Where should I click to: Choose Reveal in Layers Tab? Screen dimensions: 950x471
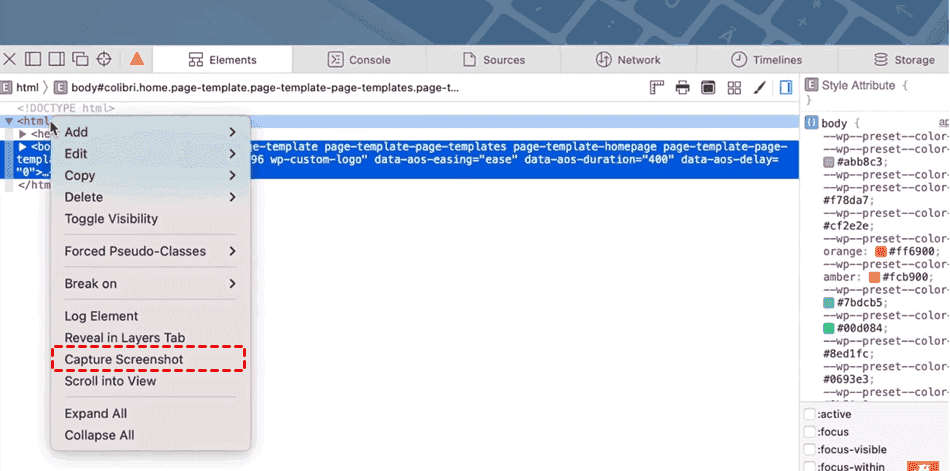tap(150, 338)
